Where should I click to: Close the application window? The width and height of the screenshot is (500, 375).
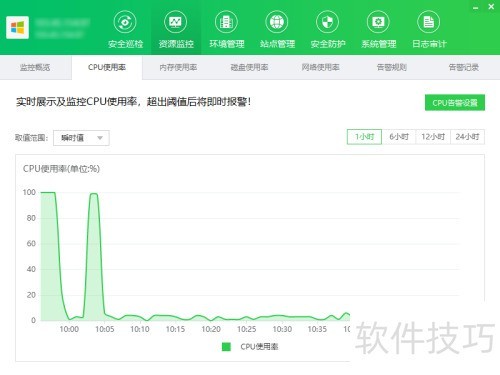pyautogui.click(x=491, y=6)
